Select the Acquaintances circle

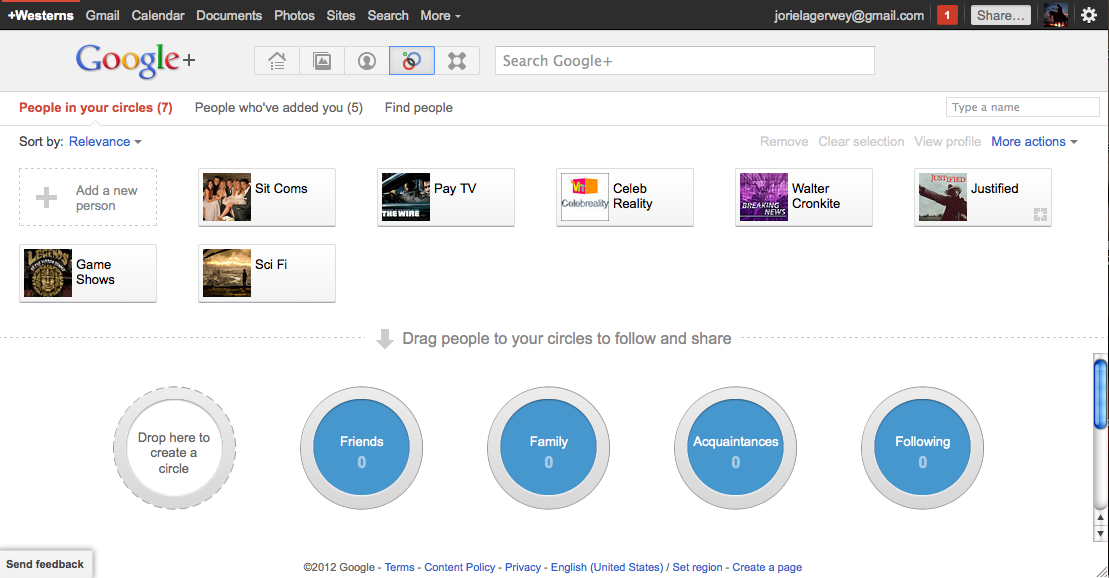point(736,448)
